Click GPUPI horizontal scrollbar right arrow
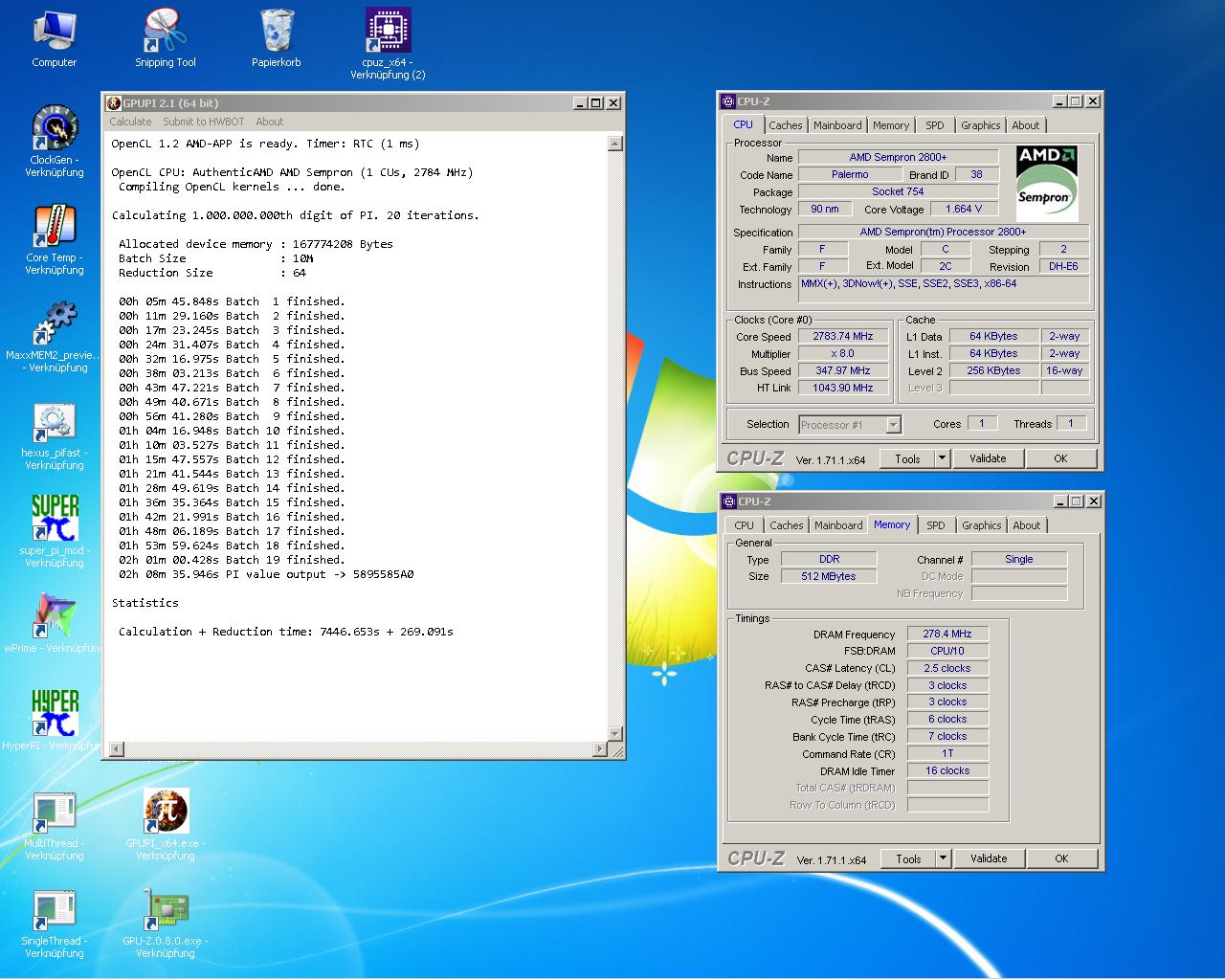 click(x=600, y=749)
